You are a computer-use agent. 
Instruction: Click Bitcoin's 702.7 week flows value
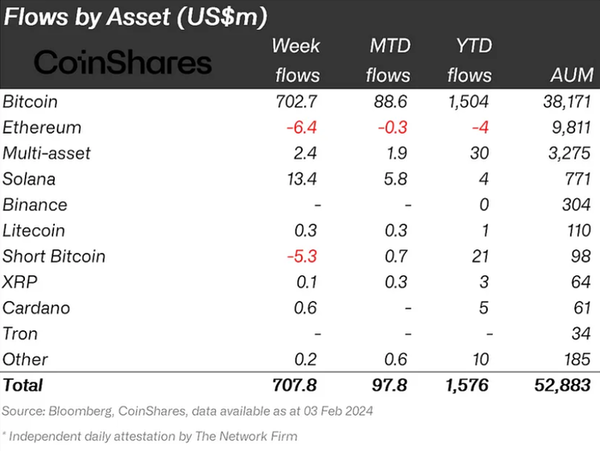[296, 101]
